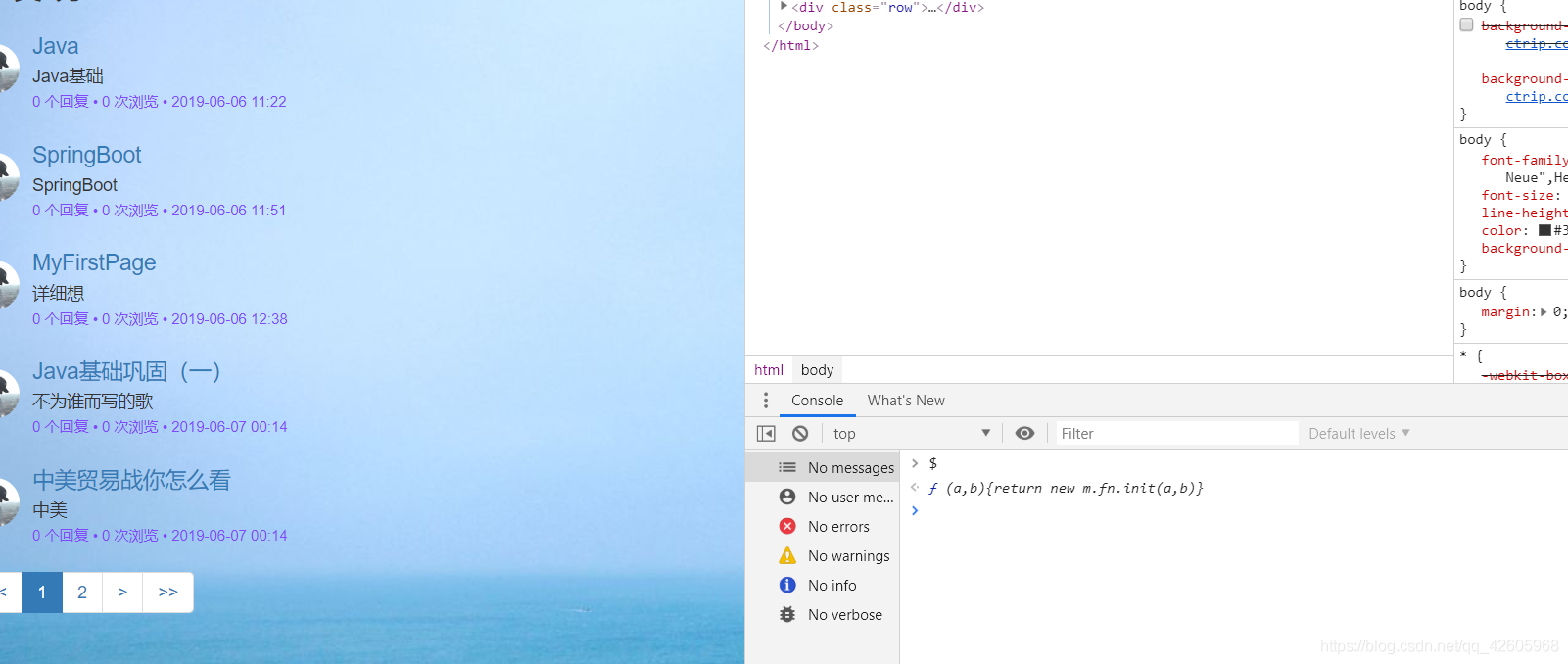Click the user messages person icon
The width and height of the screenshot is (1568, 664).
(x=787, y=498)
